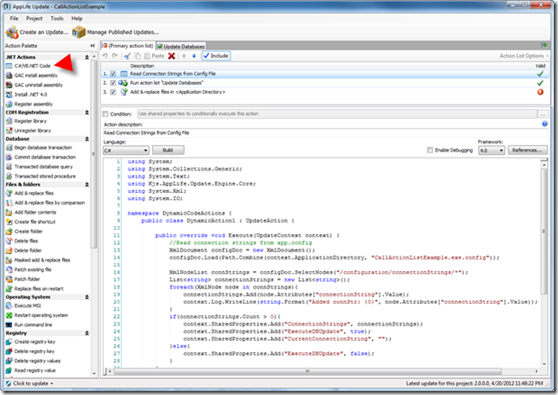Select Replace files on restart action
558x395 pixels.
[35, 289]
